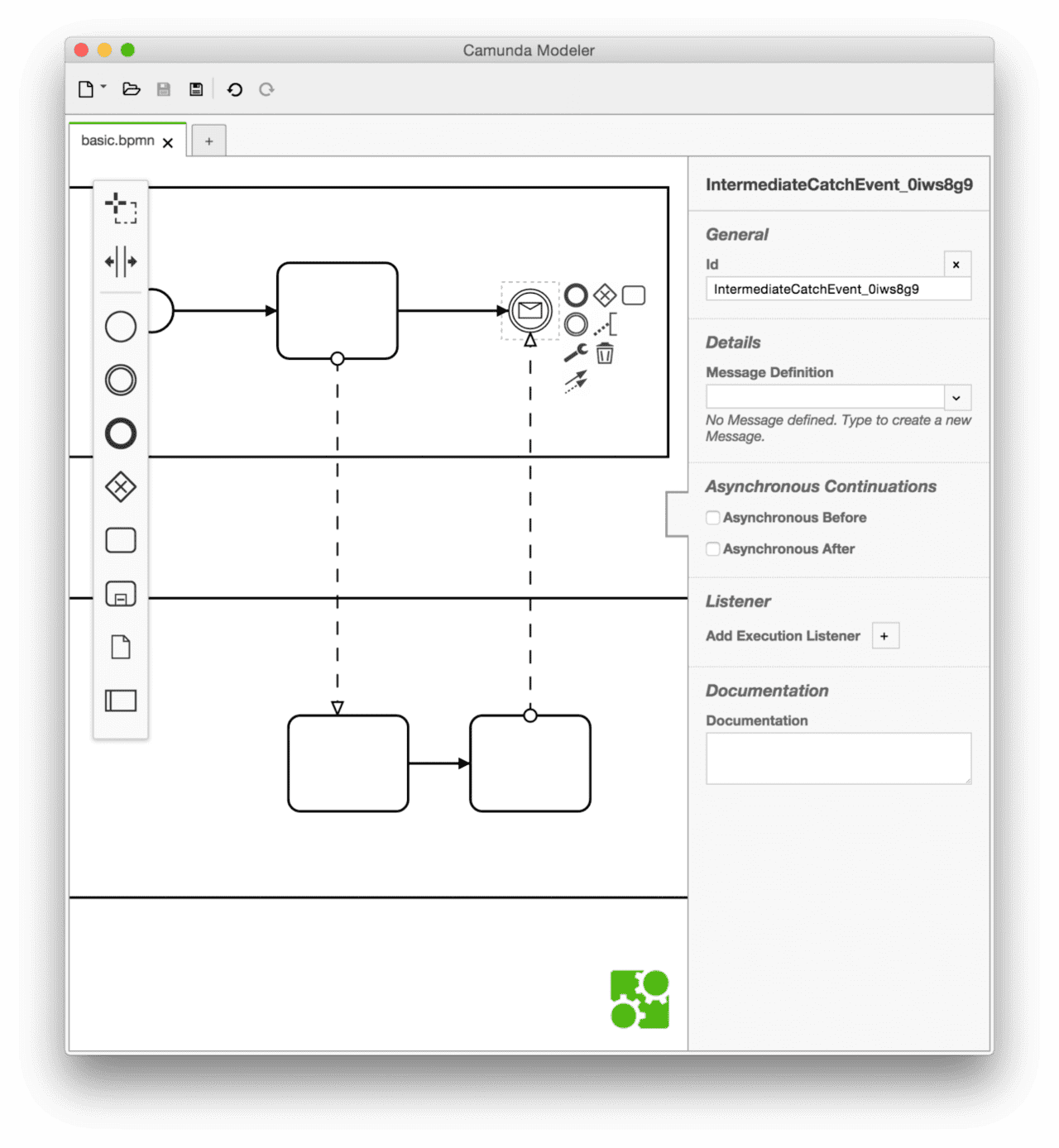Redo the last action
The image size is (1059, 1148).
266,89
